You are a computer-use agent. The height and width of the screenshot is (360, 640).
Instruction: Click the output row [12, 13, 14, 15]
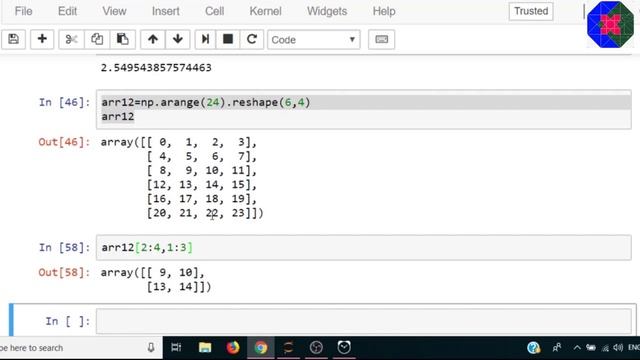point(202,184)
